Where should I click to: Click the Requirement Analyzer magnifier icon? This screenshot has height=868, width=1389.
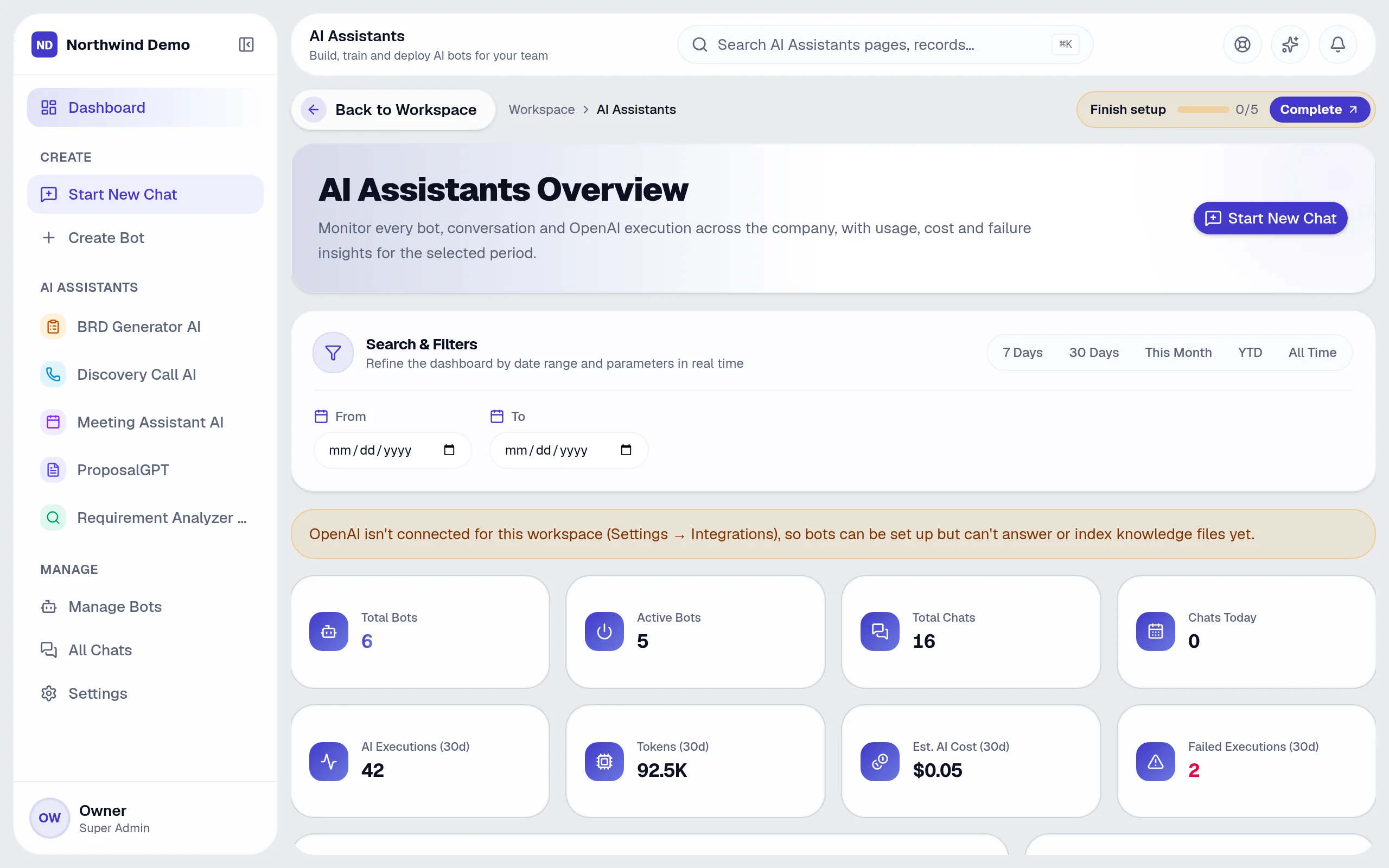[53, 517]
